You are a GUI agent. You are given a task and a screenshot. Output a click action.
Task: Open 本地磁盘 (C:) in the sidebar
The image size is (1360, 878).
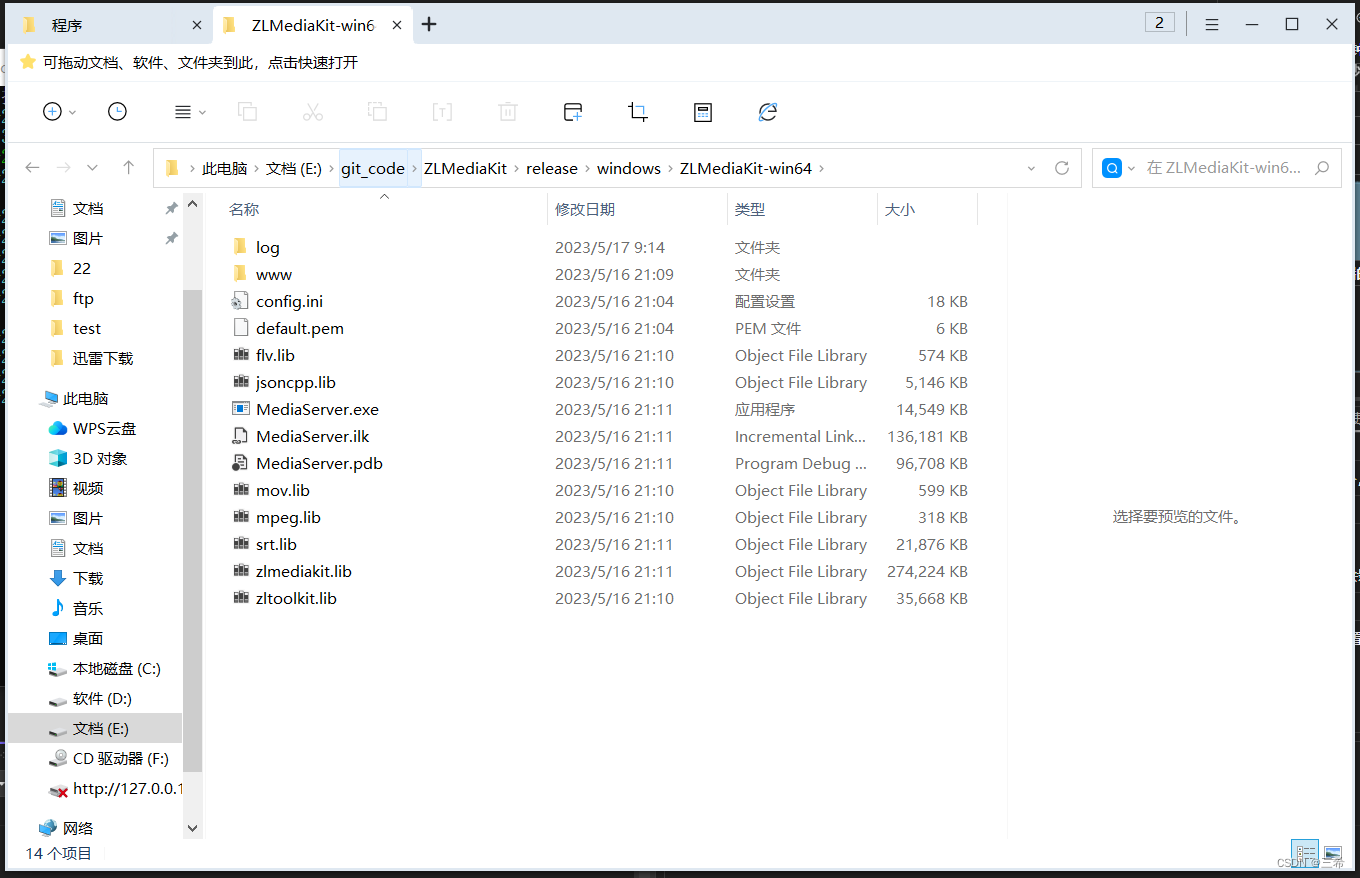[116, 668]
